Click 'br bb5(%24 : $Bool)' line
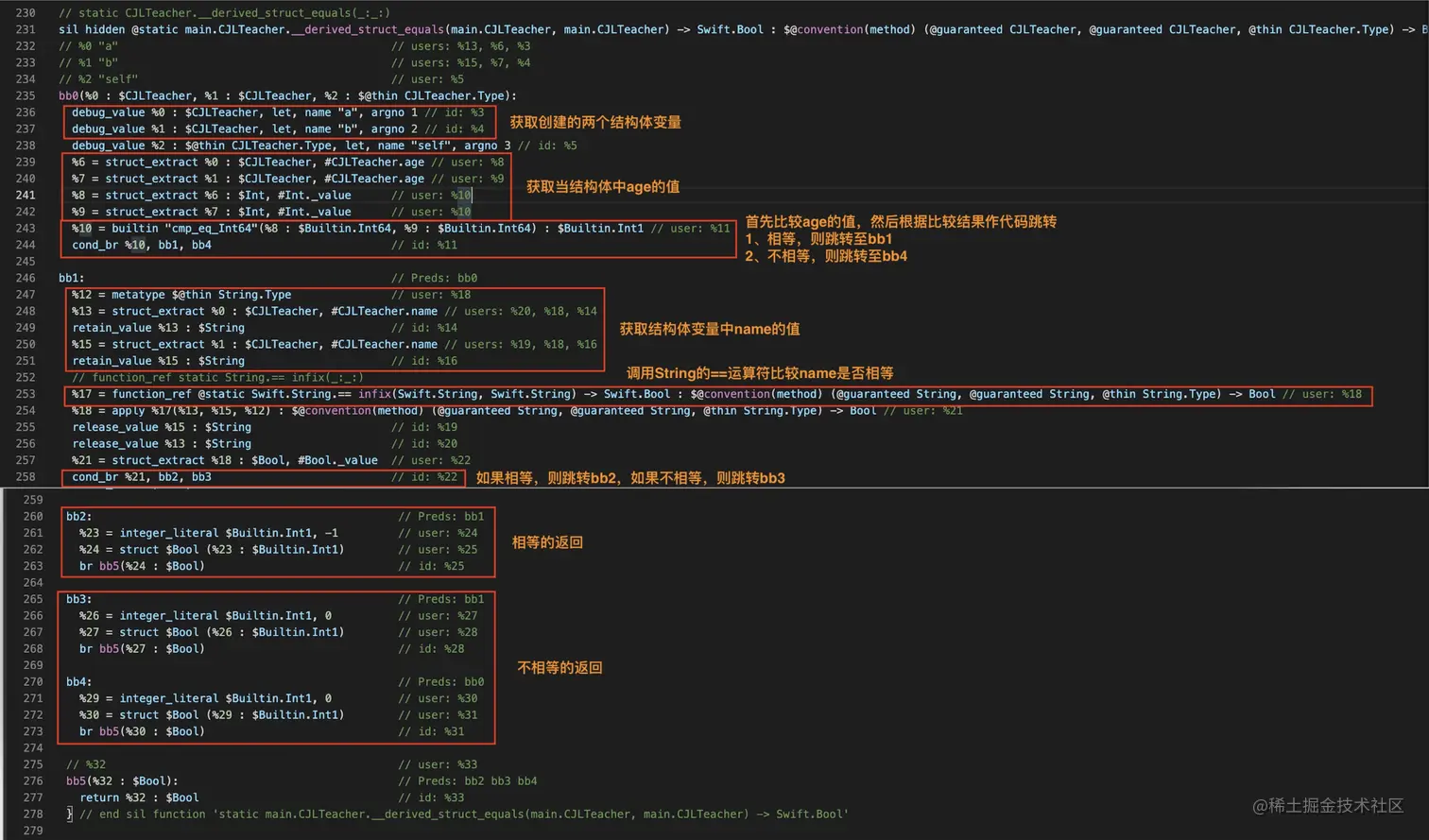The image size is (1429, 840). [271, 566]
